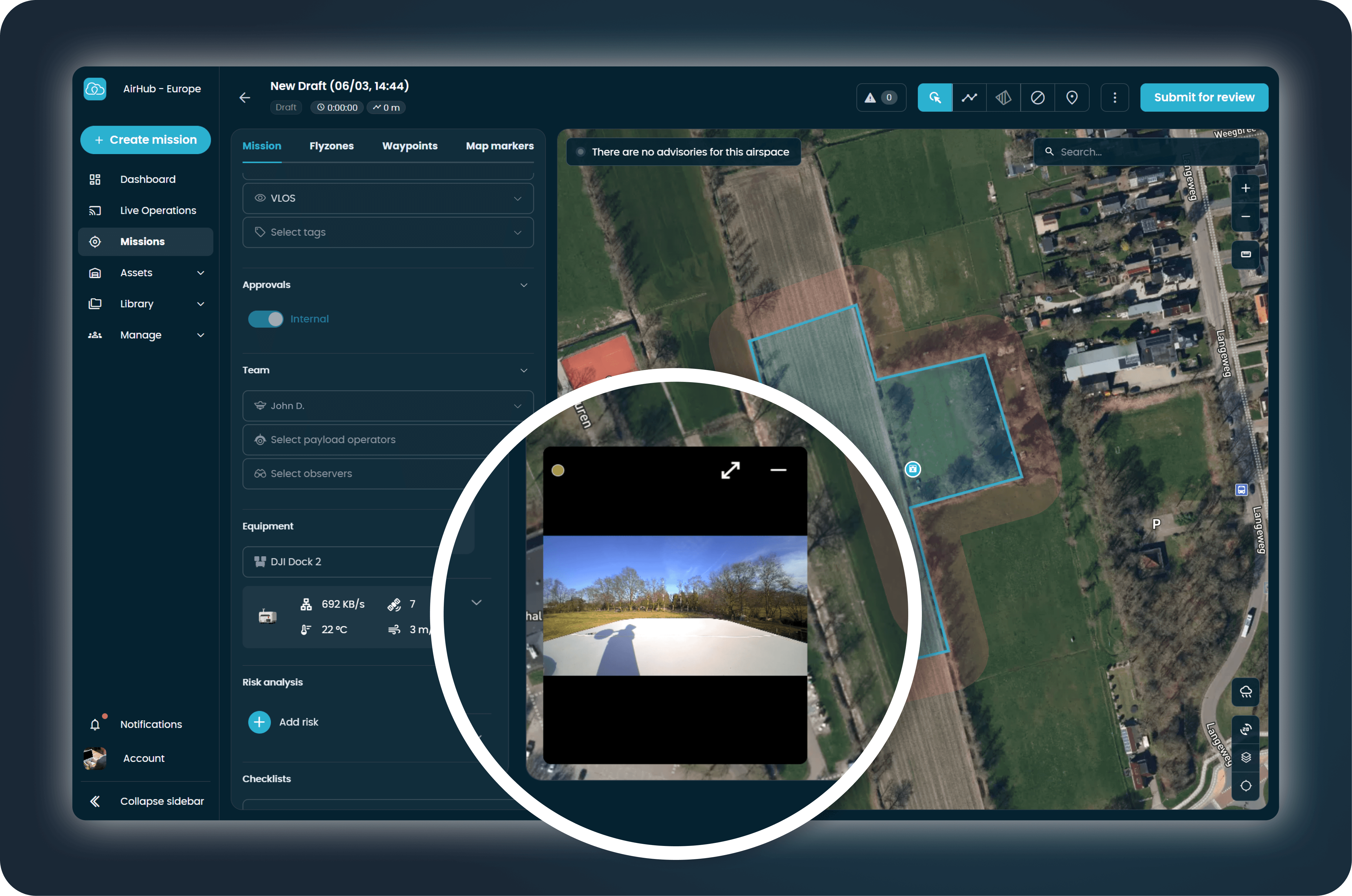Click the 692 KB/s network speed value

[343, 605]
